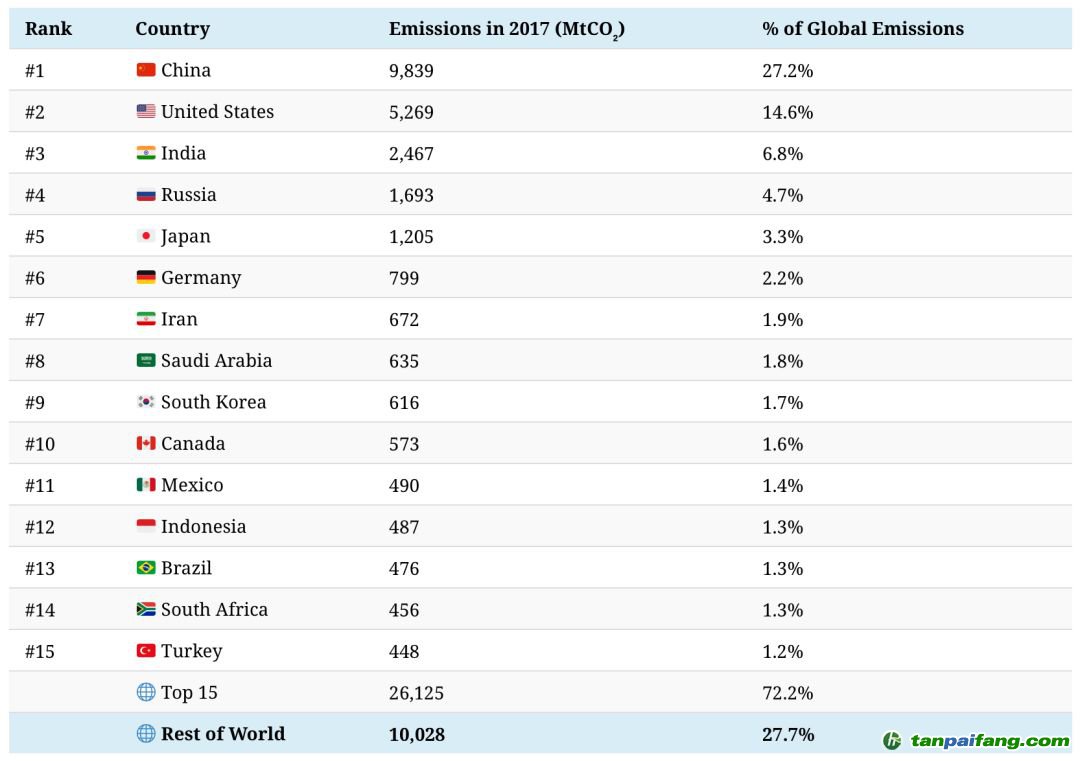The width and height of the screenshot is (1080, 761).
Task: Click the Indonesia country name
Action: click(x=203, y=526)
